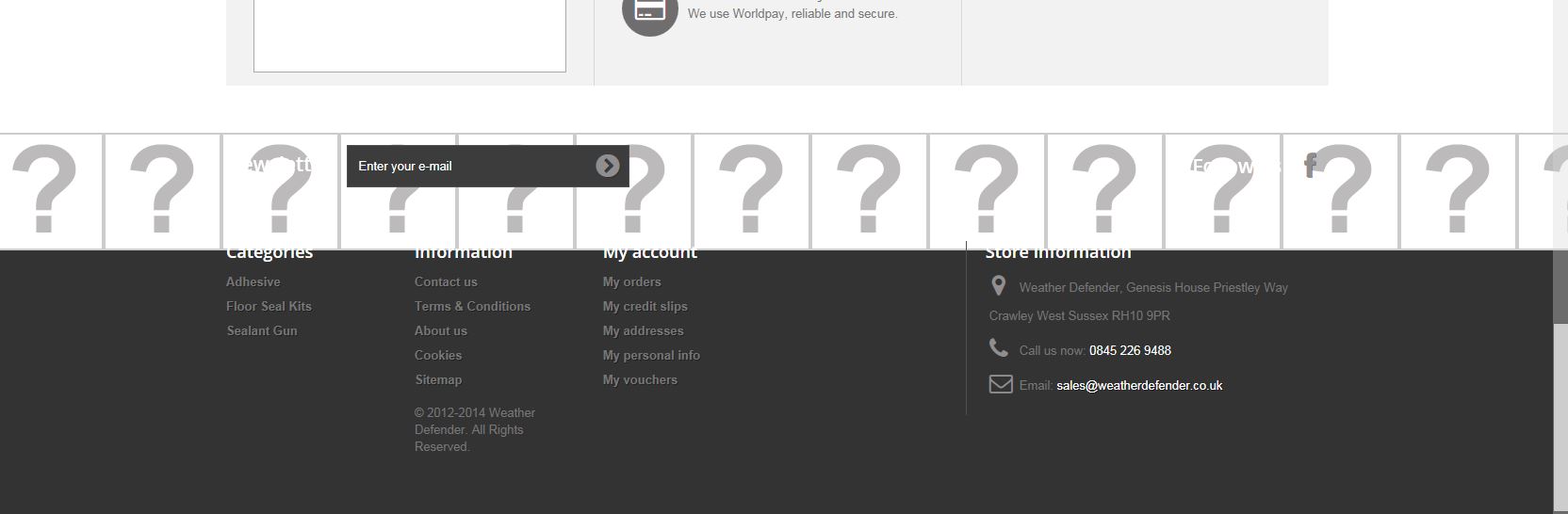The image size is (1568, 514).
Task: Open the Cookies page
Action: coord(438,355)
